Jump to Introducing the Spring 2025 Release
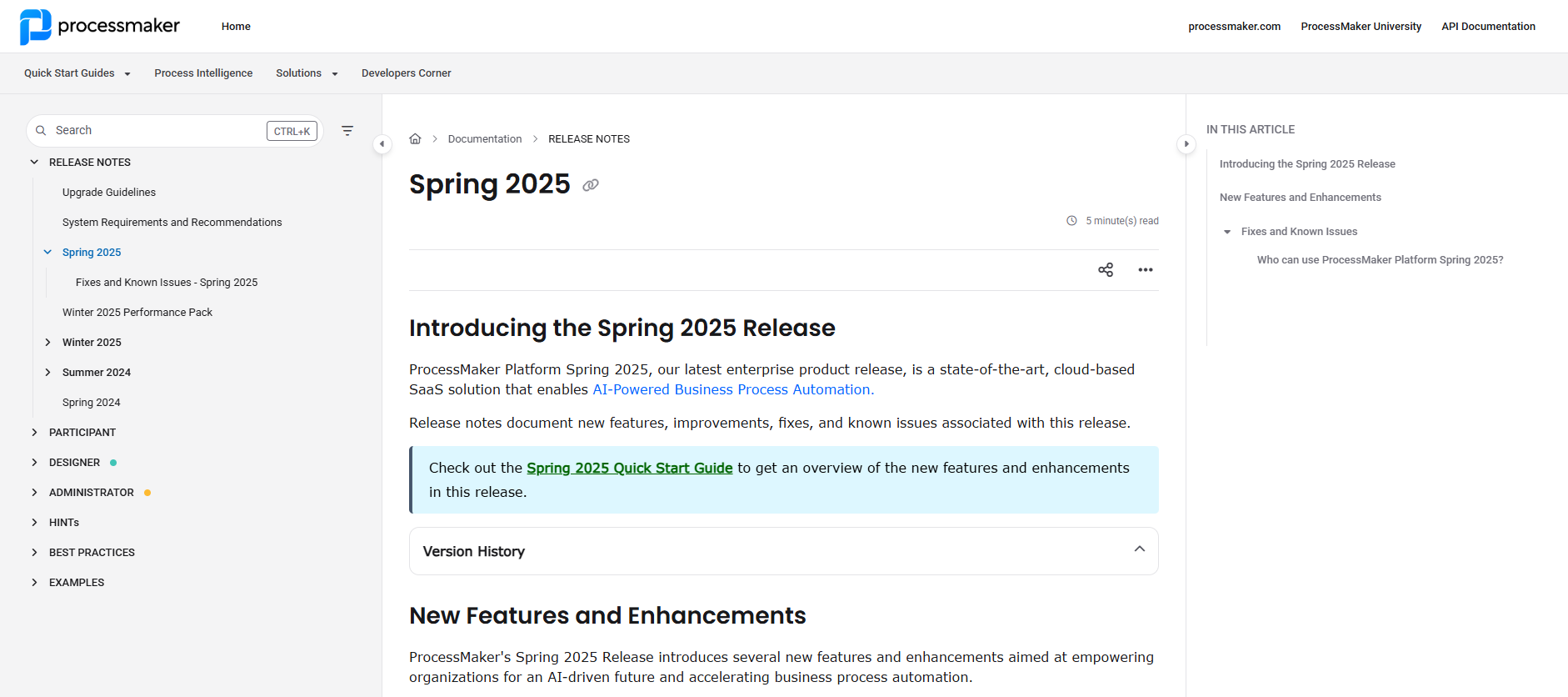 coord(1307,164)
